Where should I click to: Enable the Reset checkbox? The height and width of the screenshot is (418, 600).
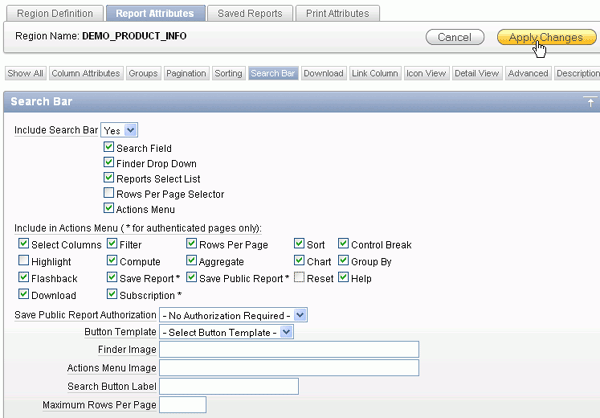(299, 277)
